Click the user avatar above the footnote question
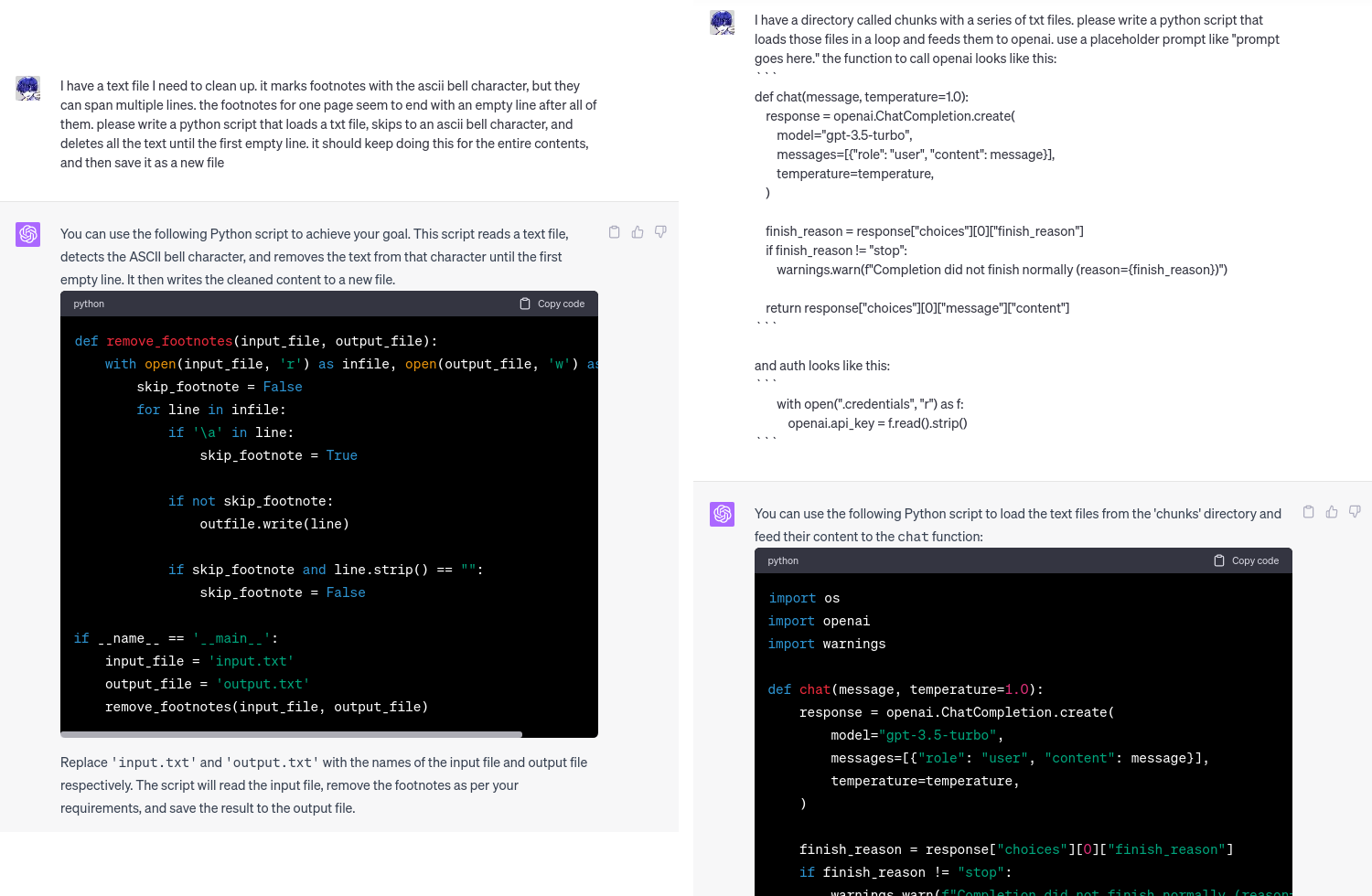1372x896 pixels. [x=27, y=88]
